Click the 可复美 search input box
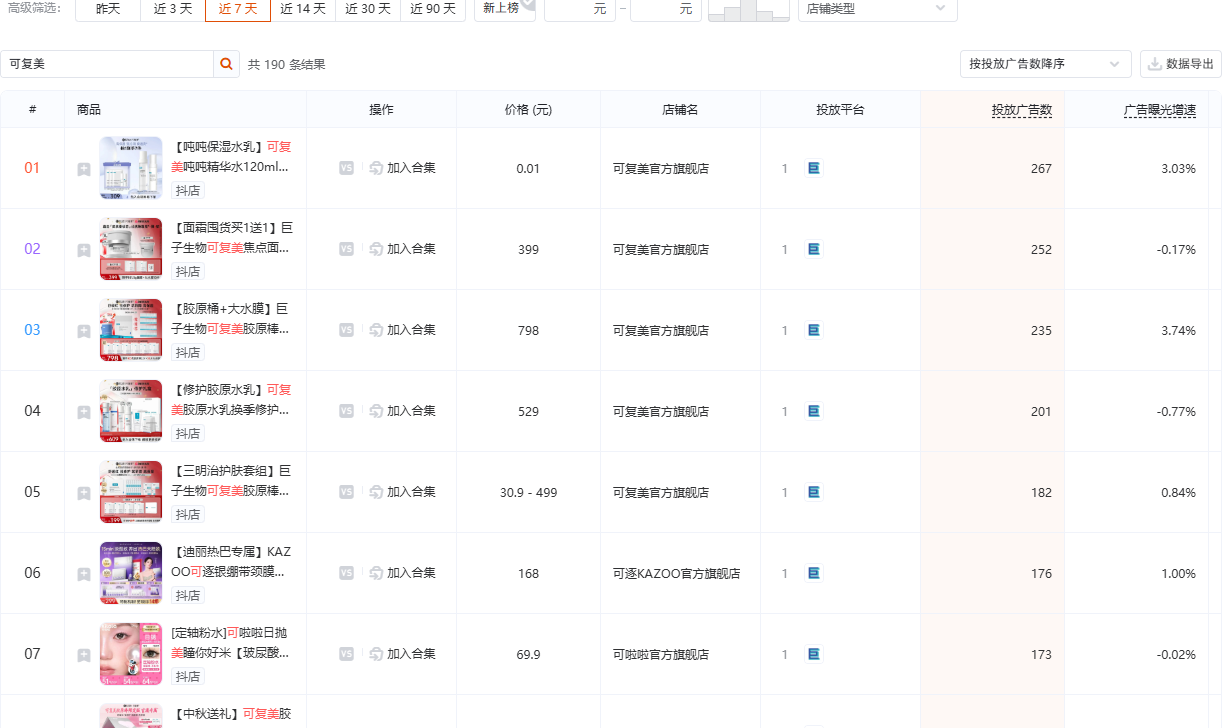 107,64
